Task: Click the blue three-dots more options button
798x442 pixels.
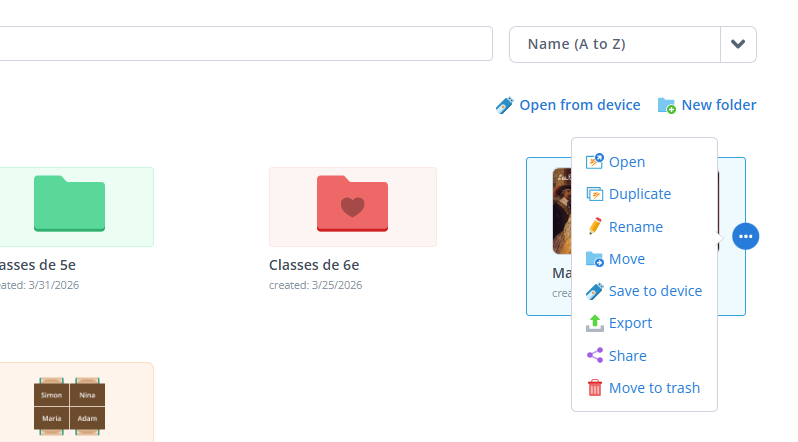Action: (x=746, y=236)
